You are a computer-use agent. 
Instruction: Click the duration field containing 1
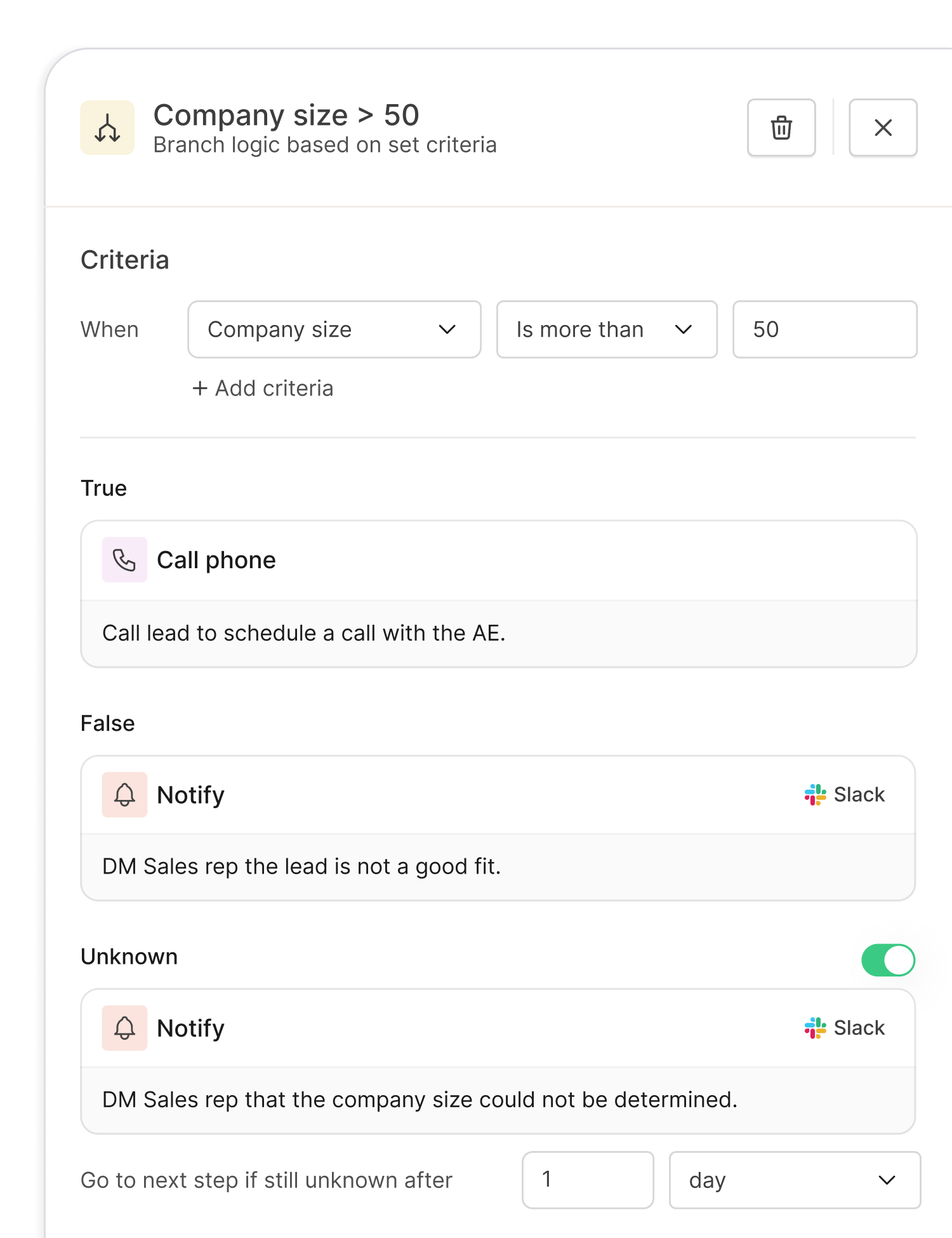click(x=587, y=1180)
